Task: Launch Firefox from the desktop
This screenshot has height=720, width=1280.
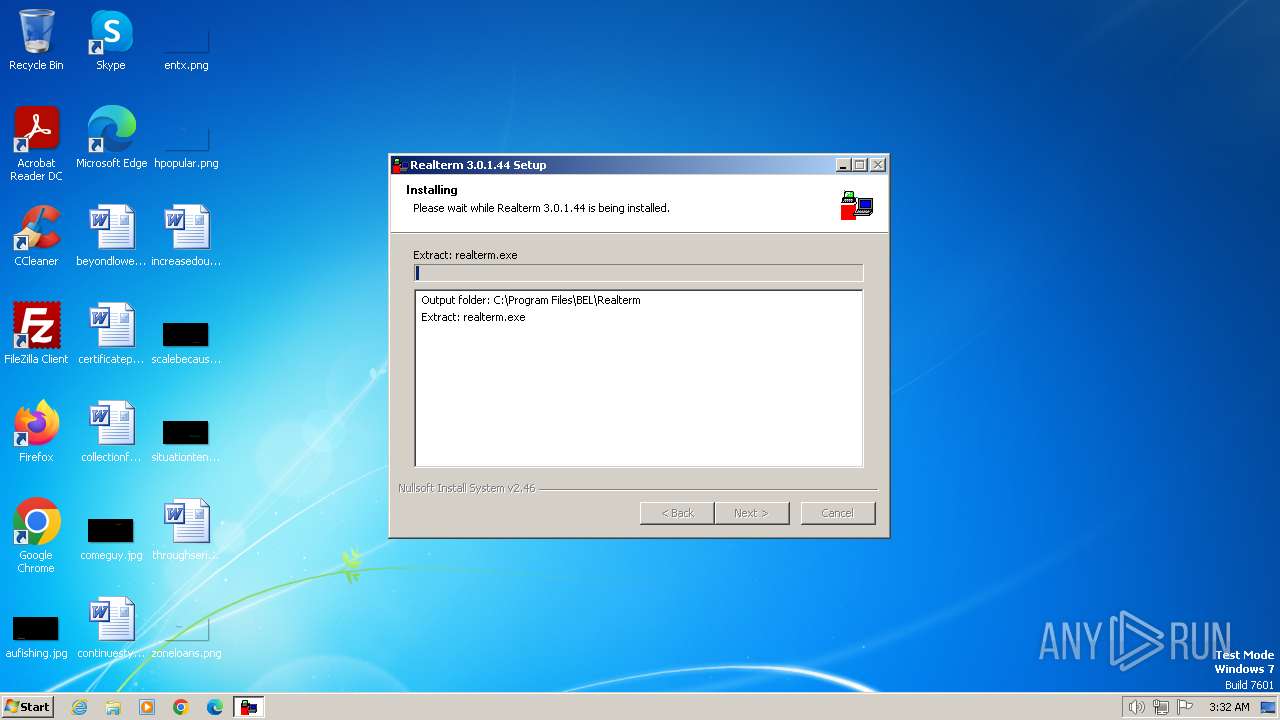Action: (x=36, y=432)
